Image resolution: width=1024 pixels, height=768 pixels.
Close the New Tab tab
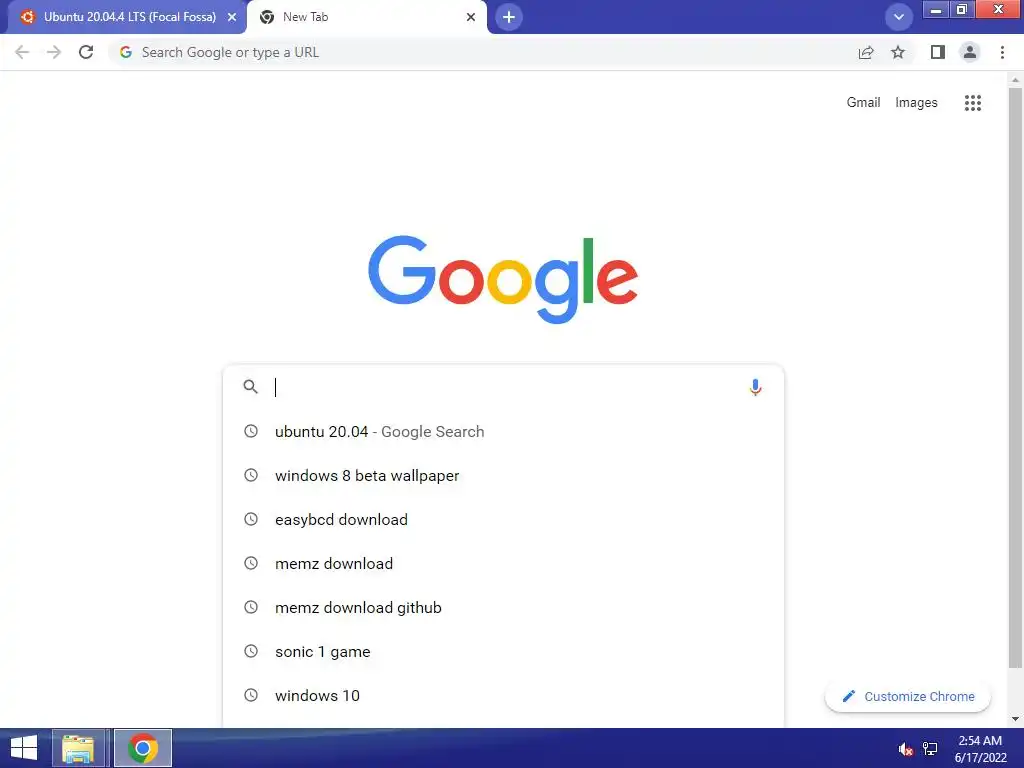coord(471,17)
